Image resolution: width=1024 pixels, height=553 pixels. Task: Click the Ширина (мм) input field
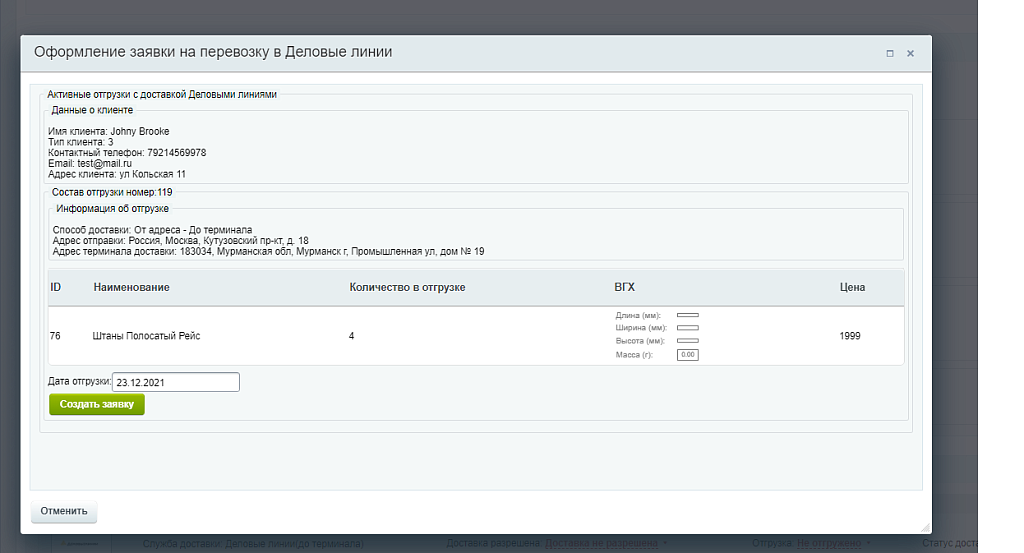tap(688, 328)
